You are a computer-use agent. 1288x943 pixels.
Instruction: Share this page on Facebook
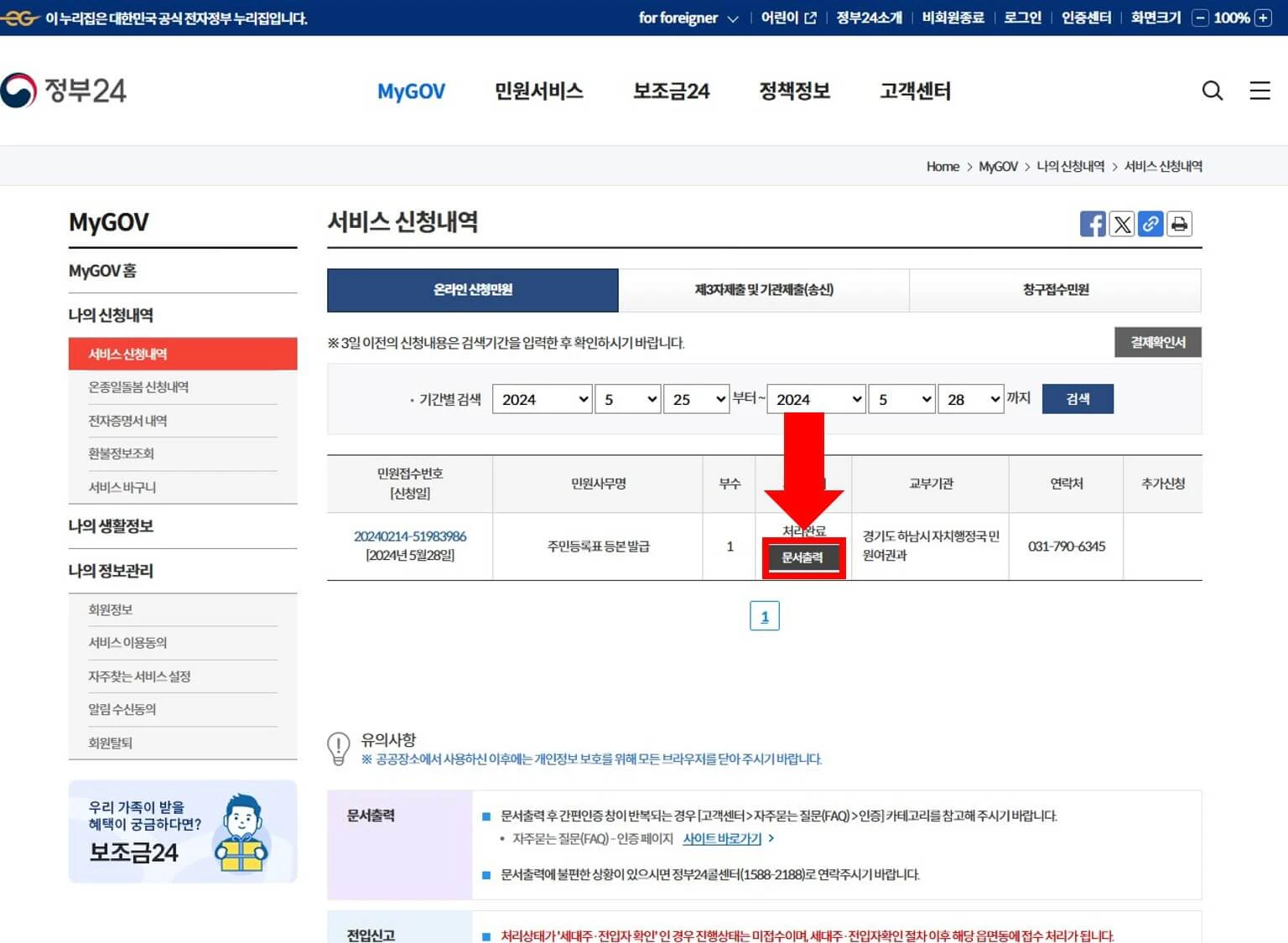(1092, 224)
